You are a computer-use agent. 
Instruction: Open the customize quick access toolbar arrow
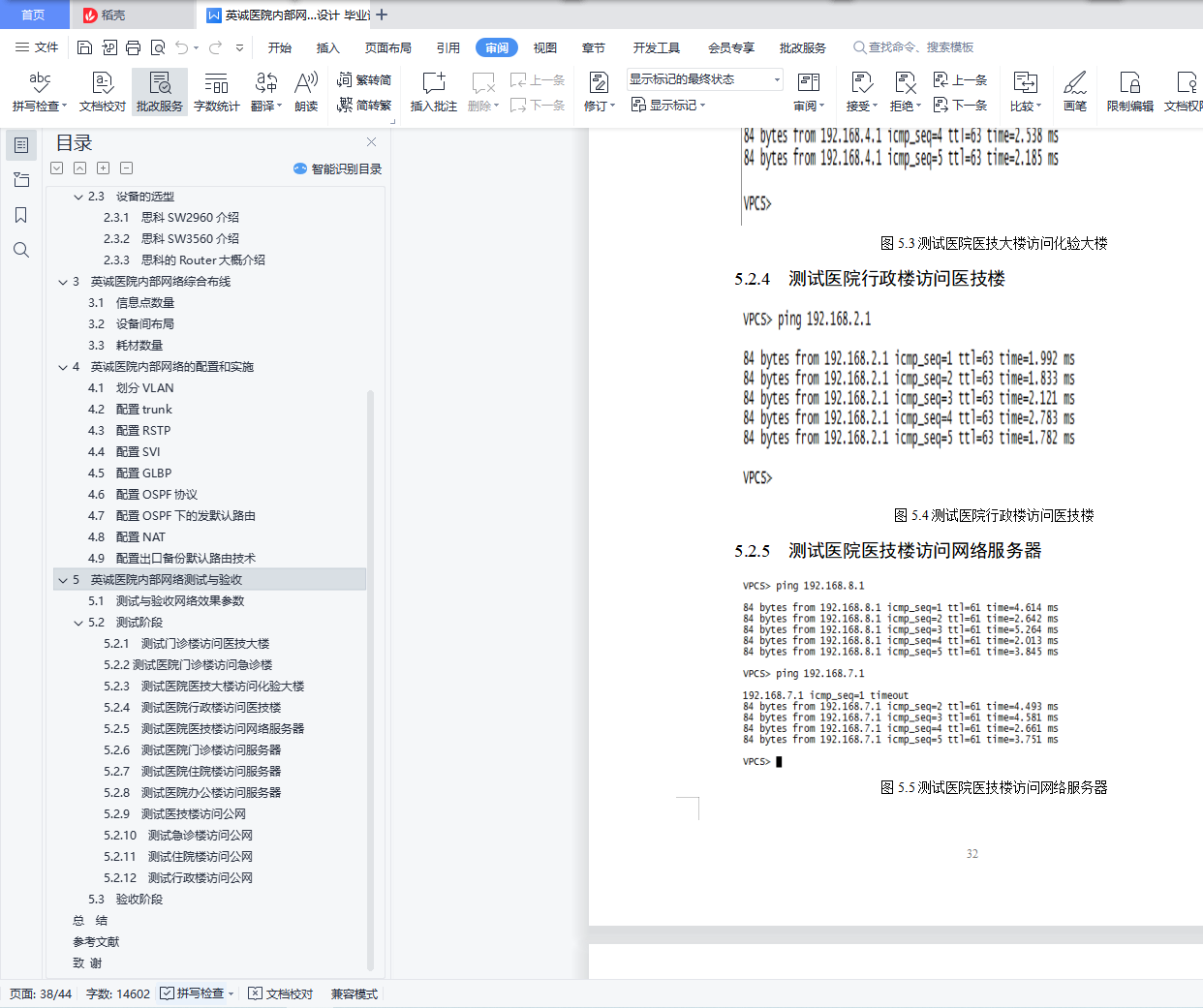click(x=239, y=47)
